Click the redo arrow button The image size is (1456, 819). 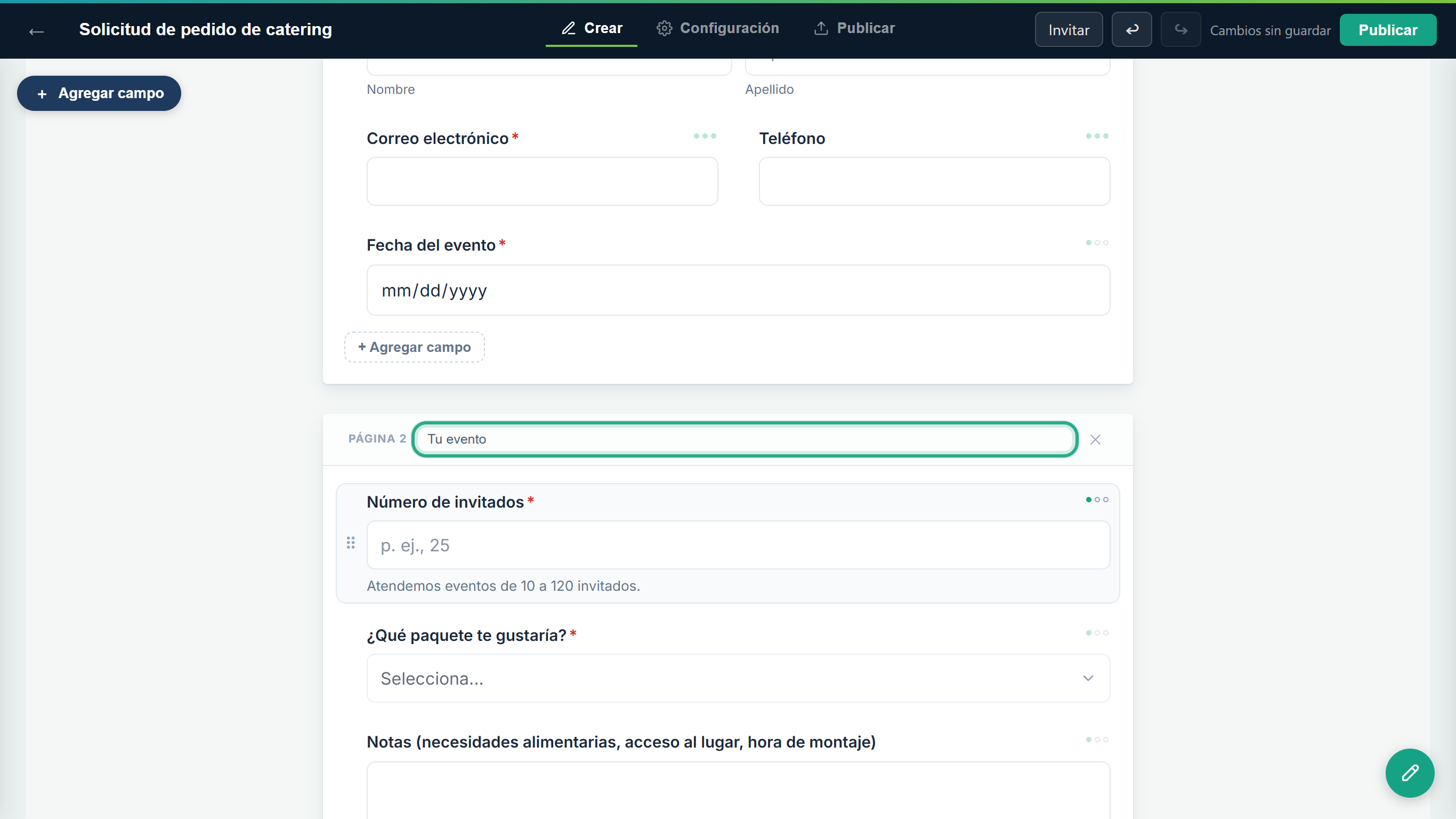click(1181, 29)
